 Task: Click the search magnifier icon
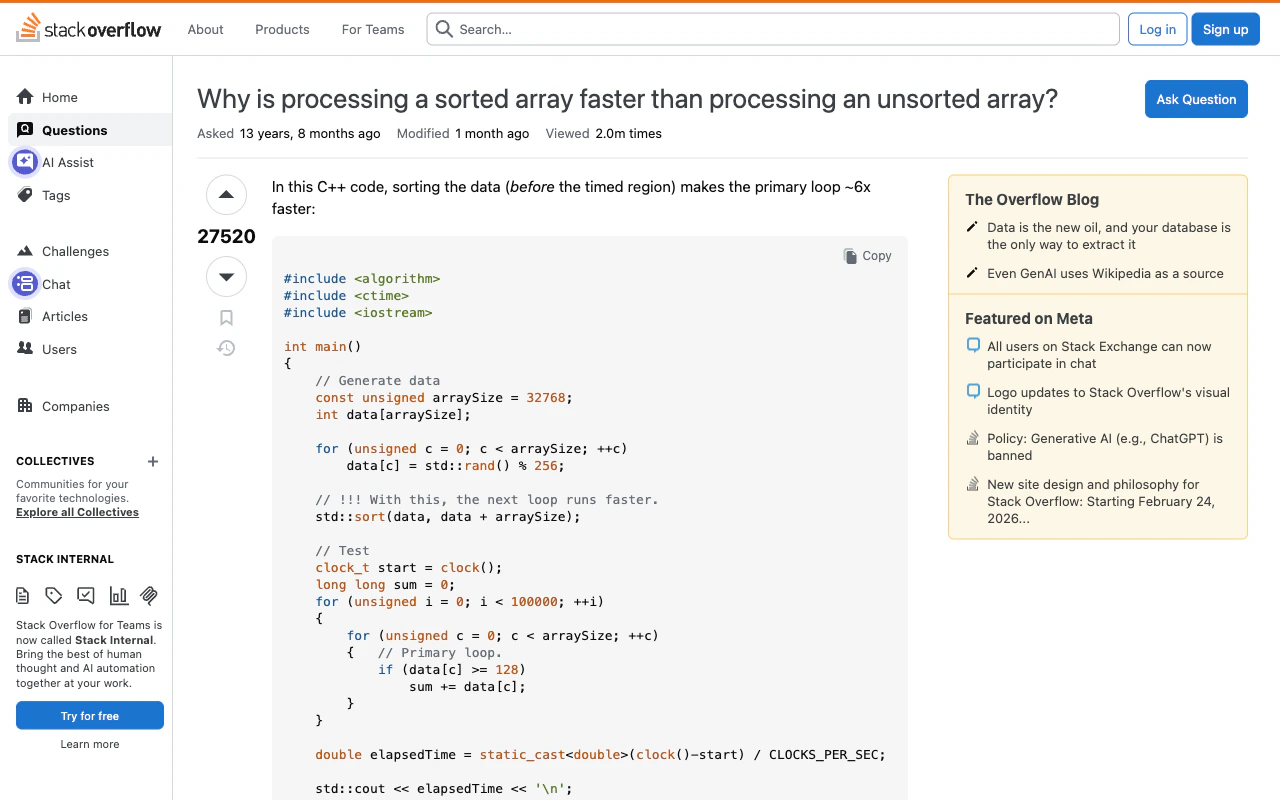444,29
